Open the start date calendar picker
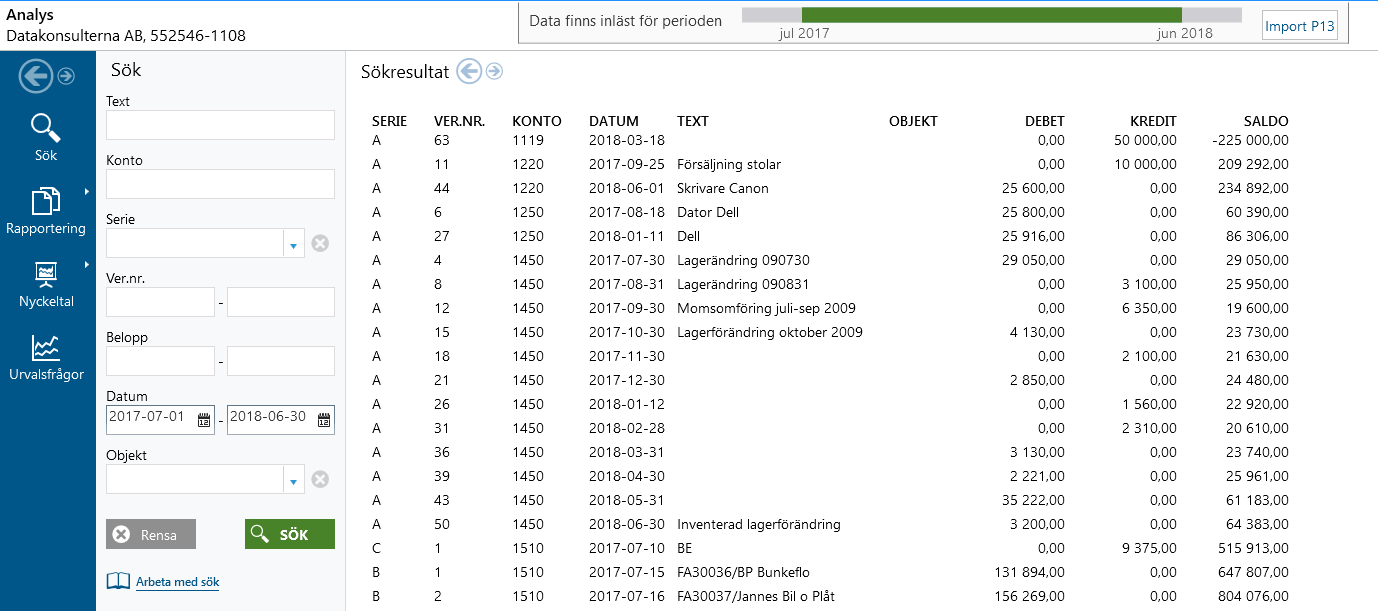Viewport: 1378px width, 611px height. (x=204, y=420)
